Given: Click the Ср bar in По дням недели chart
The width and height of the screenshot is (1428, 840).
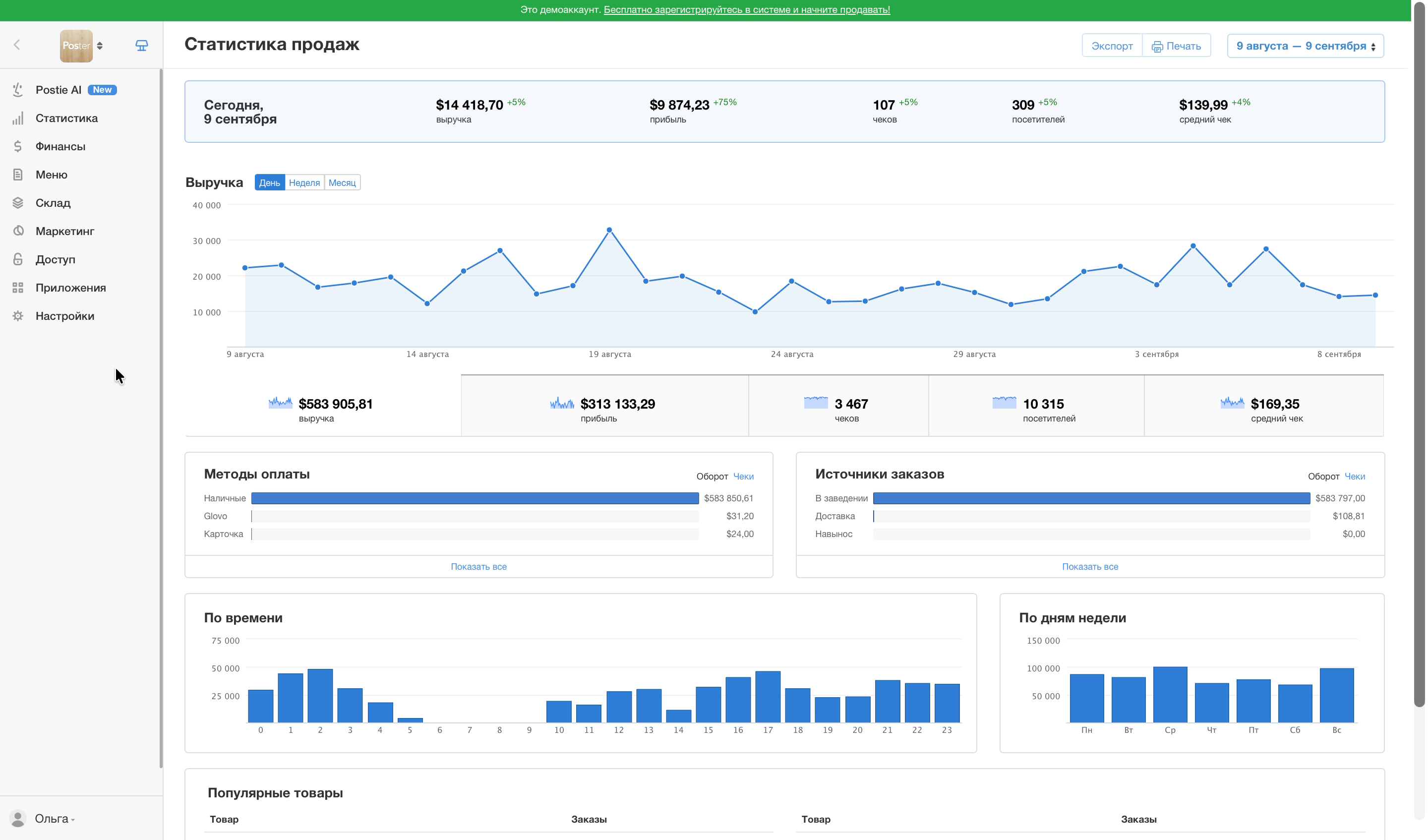Looking at the screenshot, I should 1170,694.
